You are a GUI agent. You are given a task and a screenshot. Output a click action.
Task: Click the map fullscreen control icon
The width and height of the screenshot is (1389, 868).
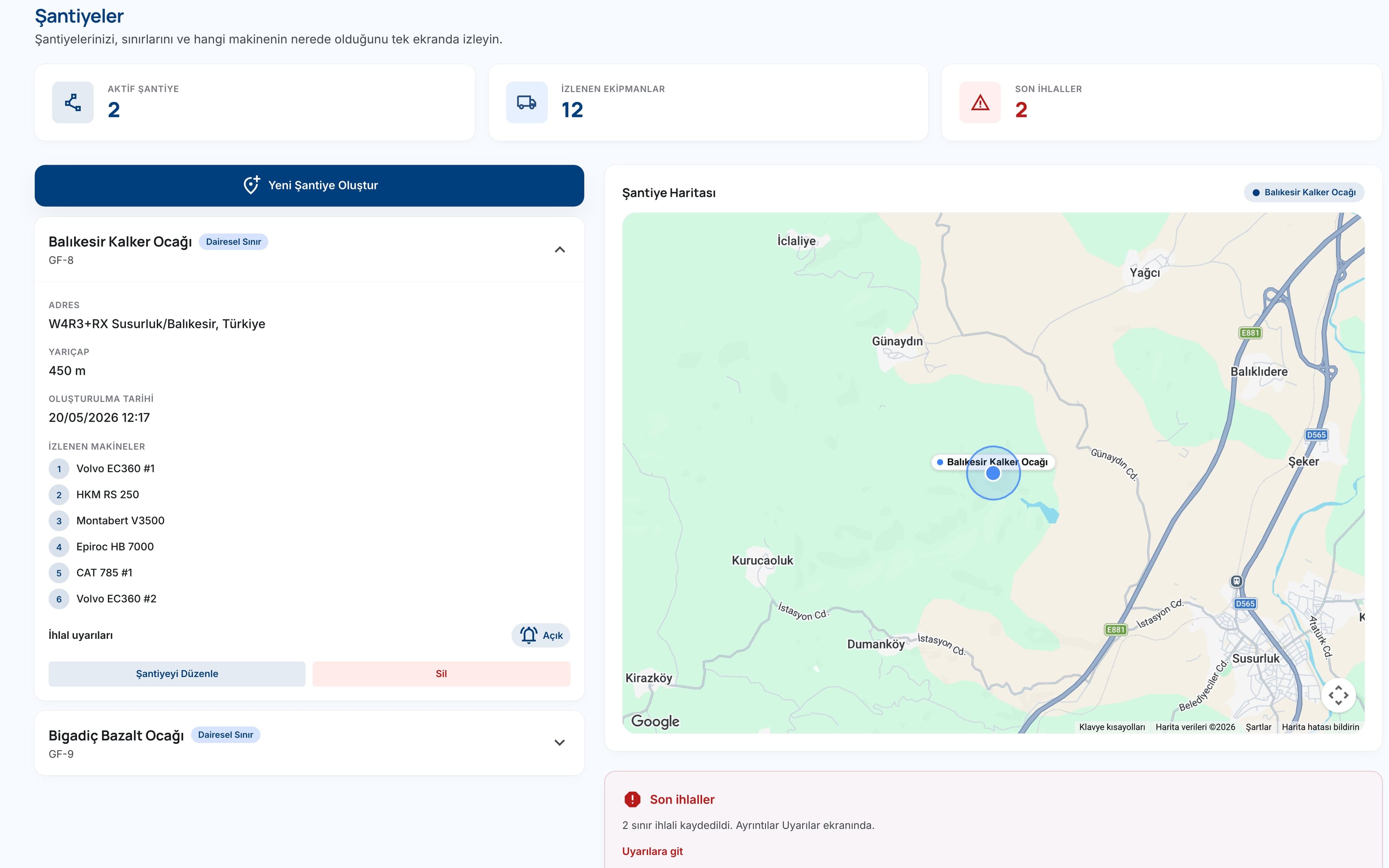click(x=1338, y=695)
